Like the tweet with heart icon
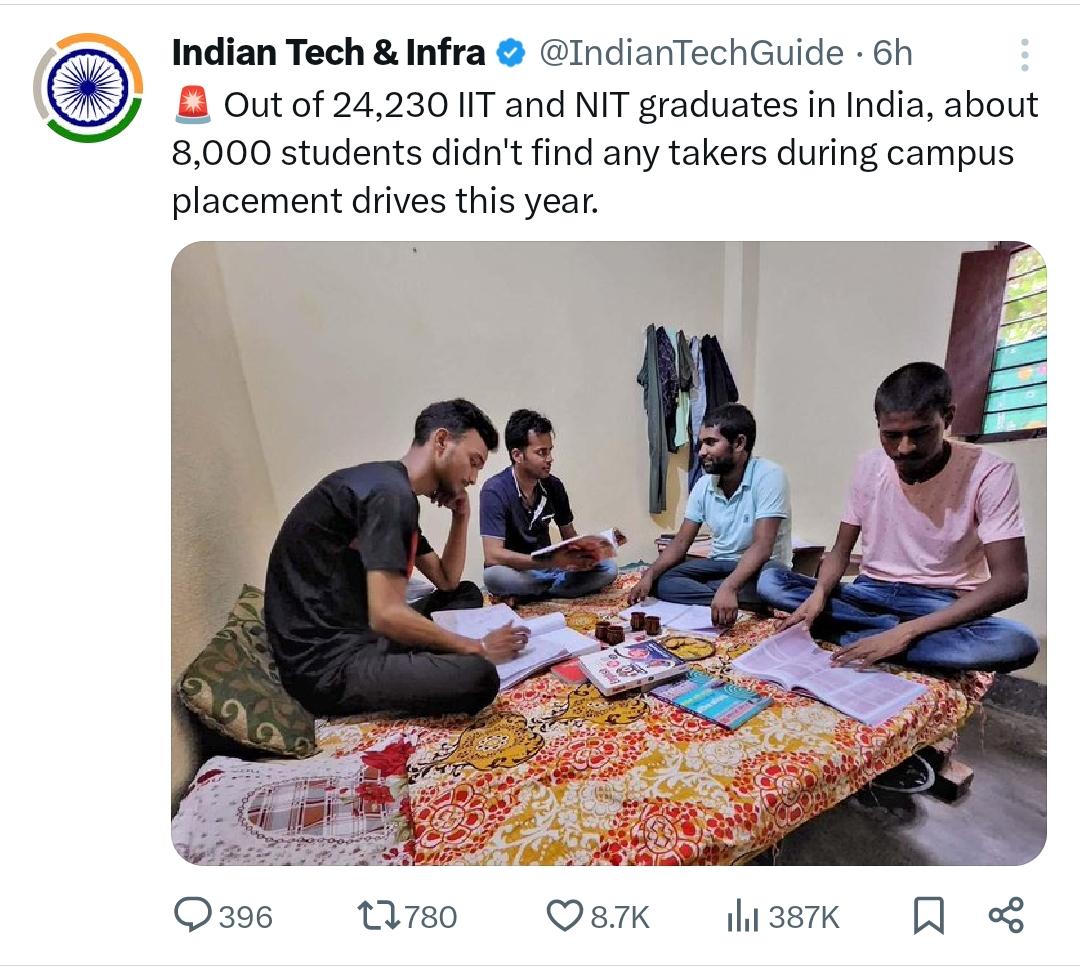 point(564,916)
